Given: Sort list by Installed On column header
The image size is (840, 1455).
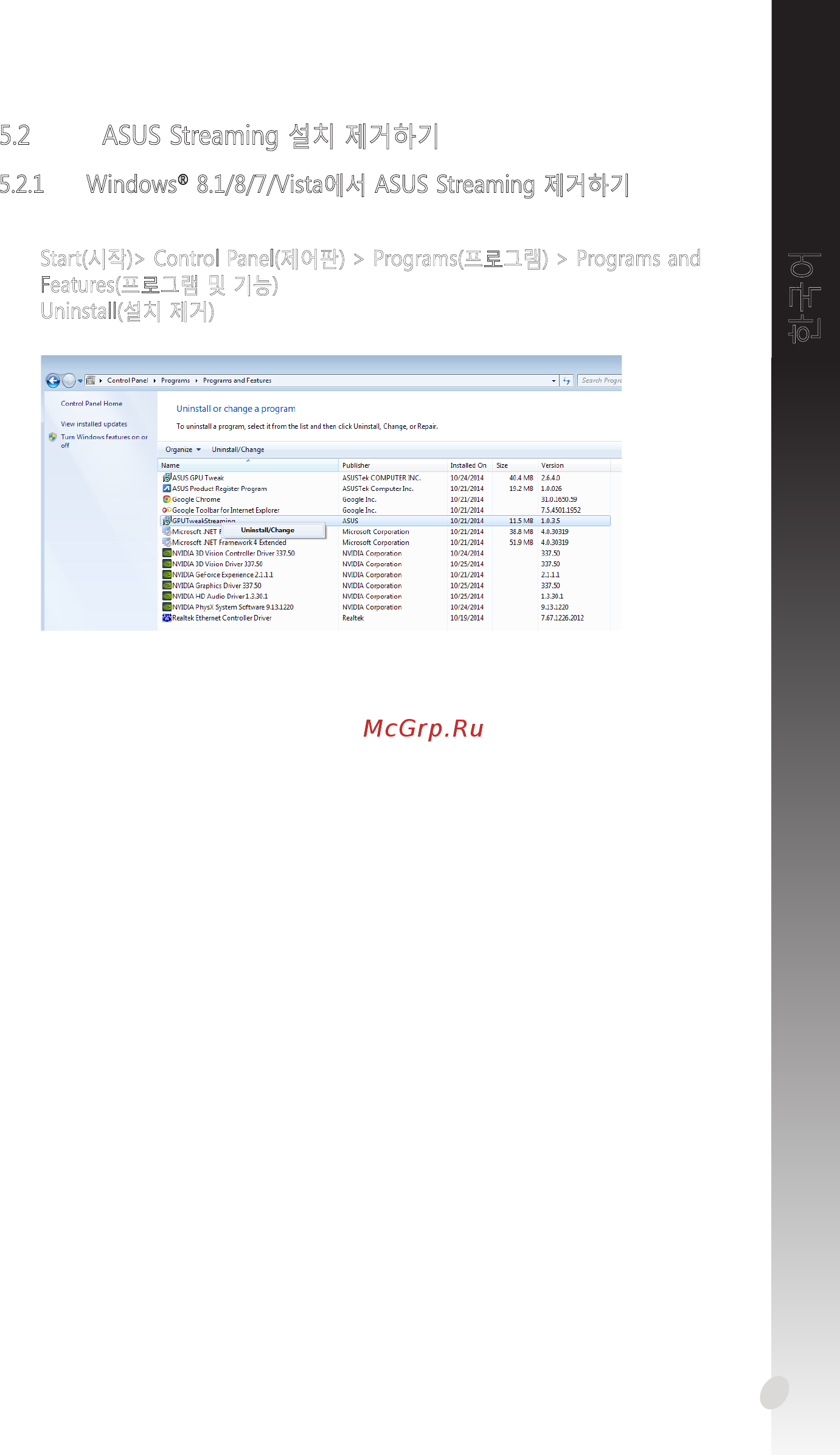Looking at the screenshot, I should [x=470, y=466].
